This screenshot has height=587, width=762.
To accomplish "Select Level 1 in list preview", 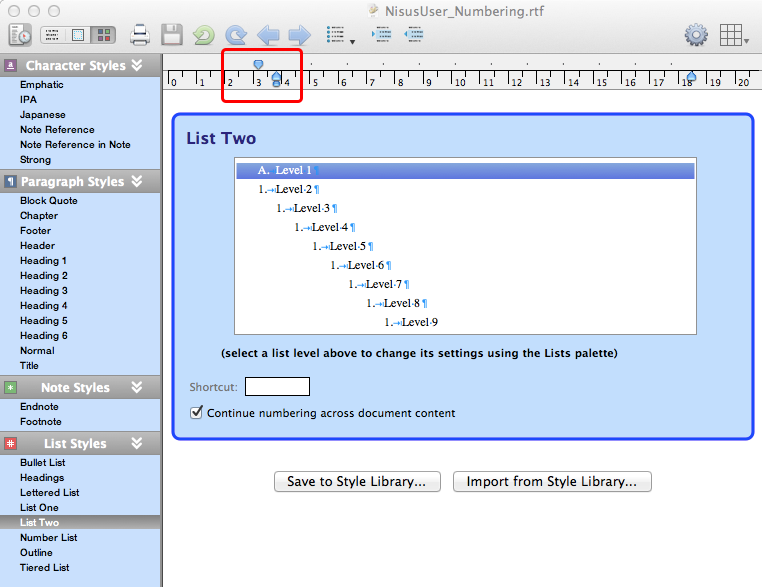I will (x=465, y=171).
